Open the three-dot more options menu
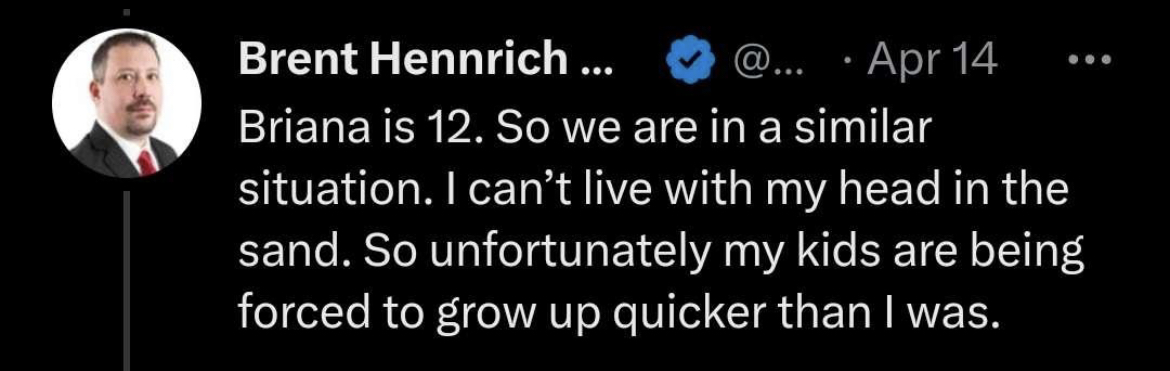The width and height of the screenshot is (1170, 371). pos(1089,59)
